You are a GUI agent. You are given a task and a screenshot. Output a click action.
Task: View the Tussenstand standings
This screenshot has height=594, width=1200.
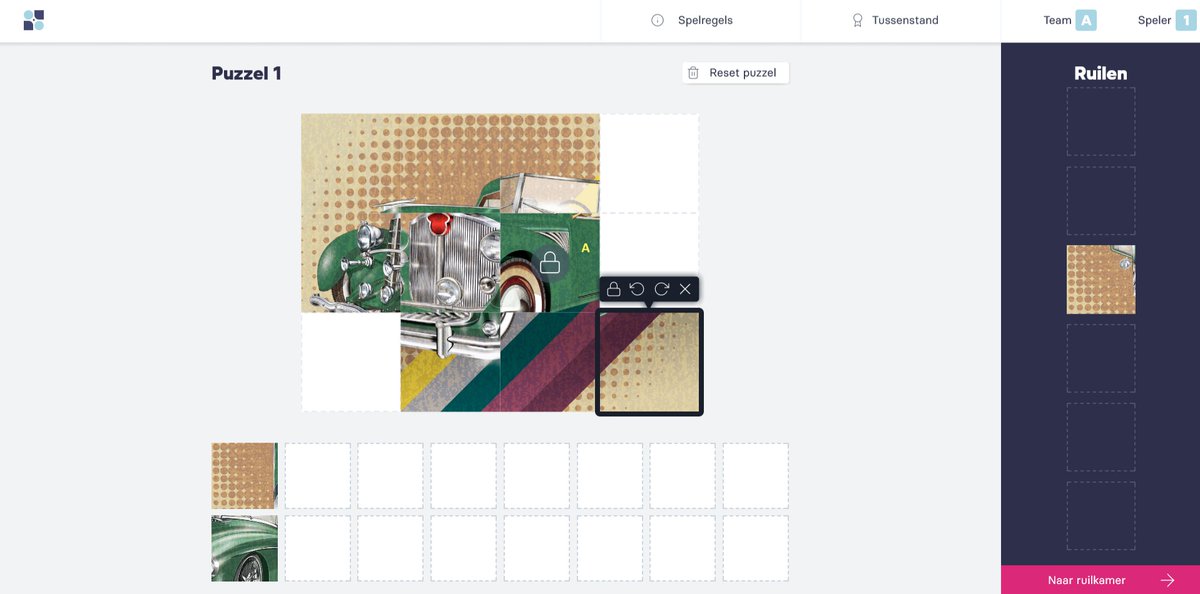pyautogui.click(x=895, y=20)
